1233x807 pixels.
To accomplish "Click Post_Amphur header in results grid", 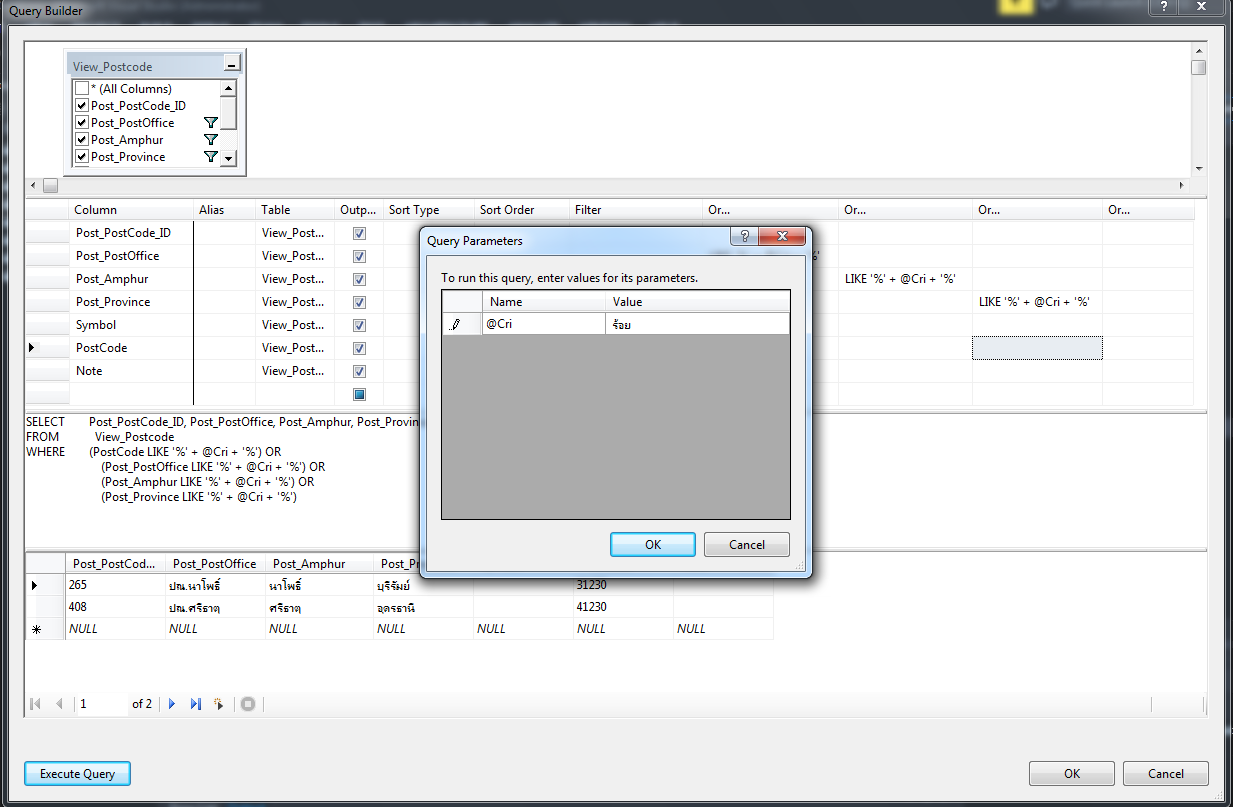I will [317, 564].
